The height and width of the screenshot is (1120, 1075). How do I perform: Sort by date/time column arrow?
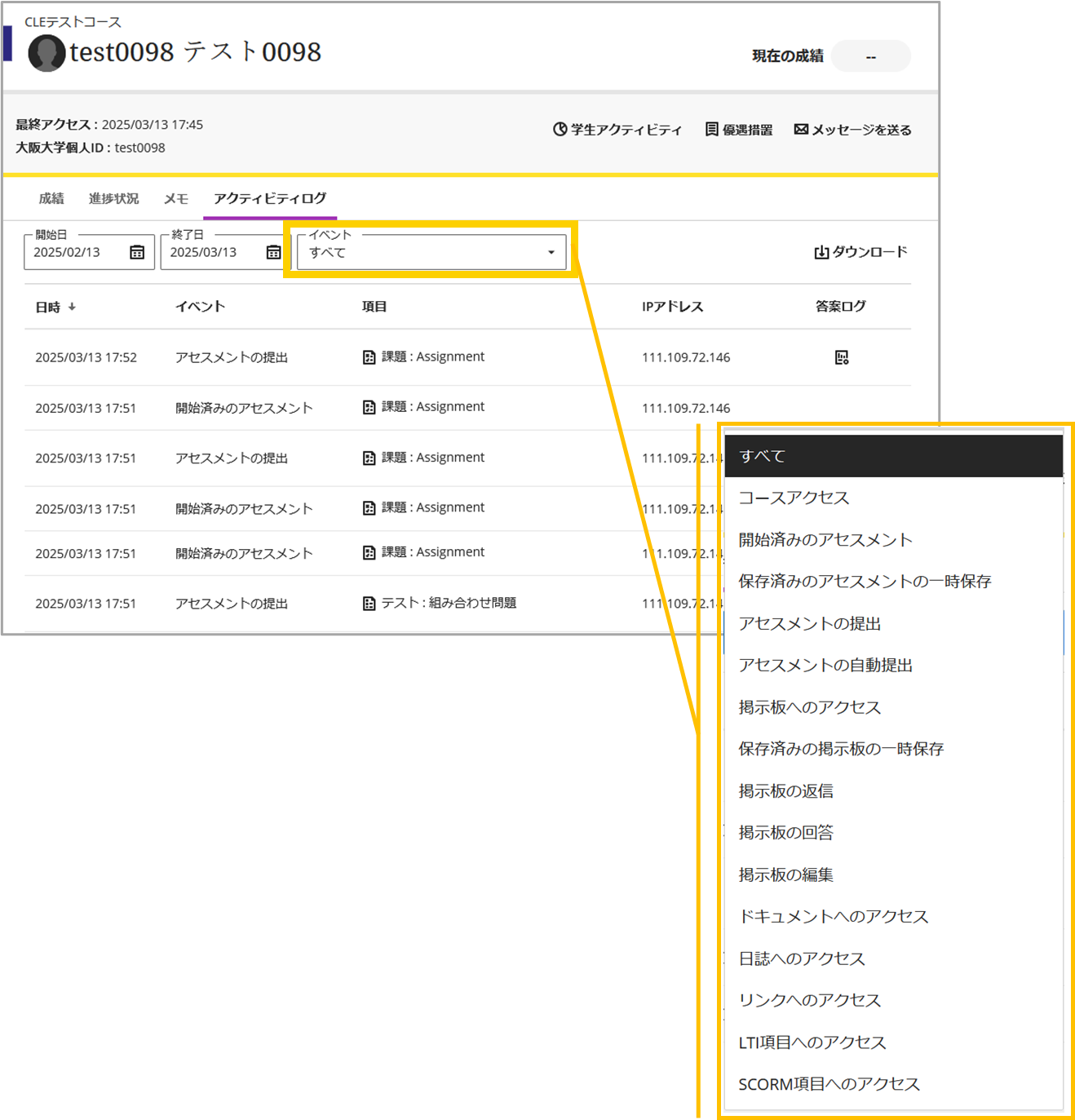point(72,307)
